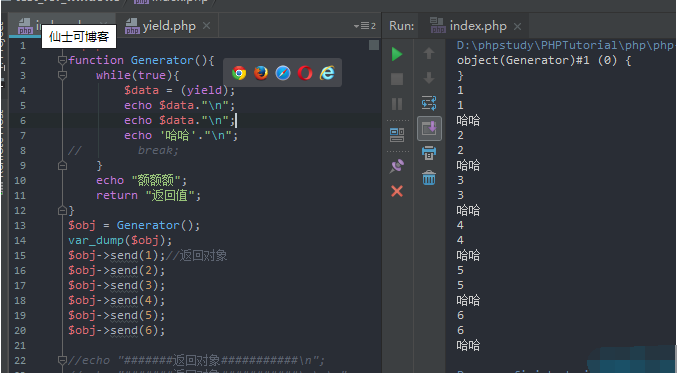Show hidden editor tabs dropdown
The height and width of the screenshot is (373, 677).
[x=365, y=26]
